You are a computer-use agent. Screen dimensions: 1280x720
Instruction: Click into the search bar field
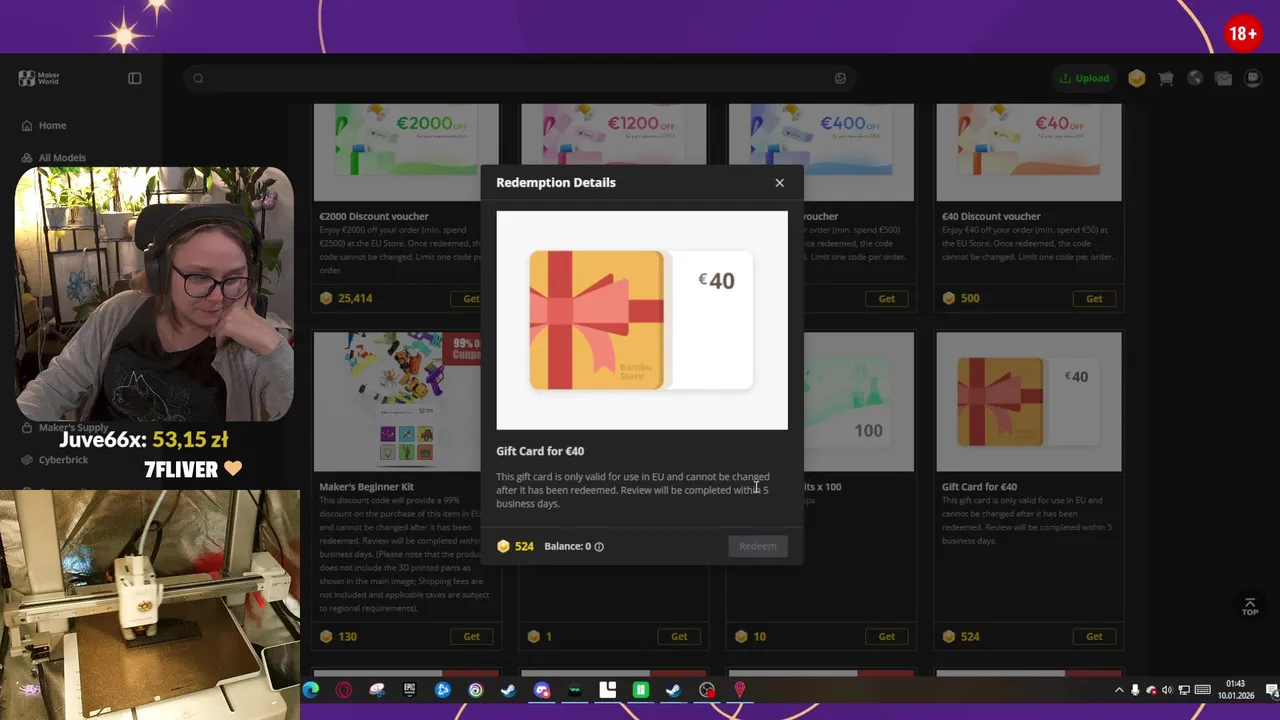[x=519, y=78]
